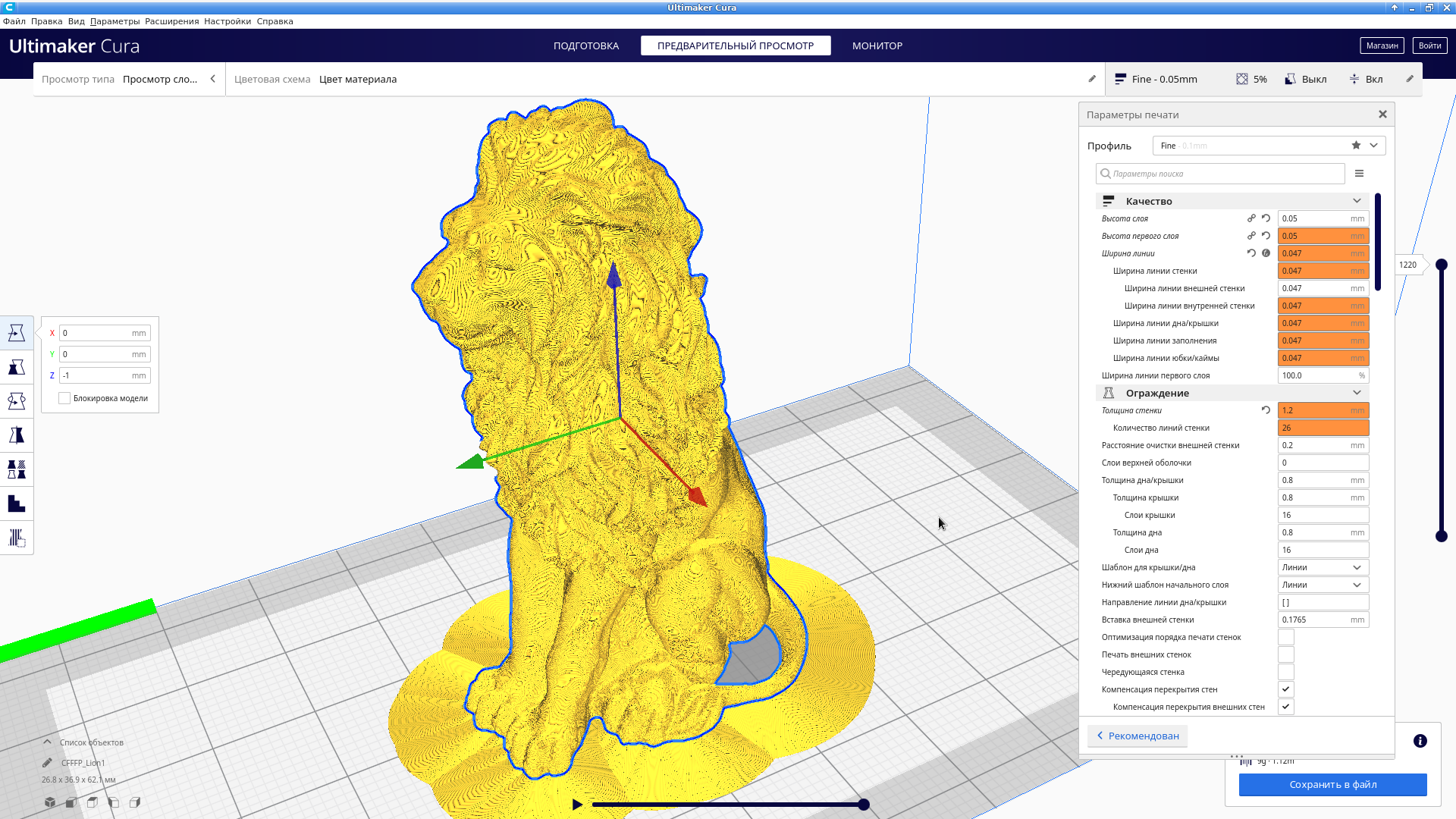The width and height of the screenshot is (1456, 819).
Task: Click the settings visibility hamburger menu
Action: (x=1359, y=174)
